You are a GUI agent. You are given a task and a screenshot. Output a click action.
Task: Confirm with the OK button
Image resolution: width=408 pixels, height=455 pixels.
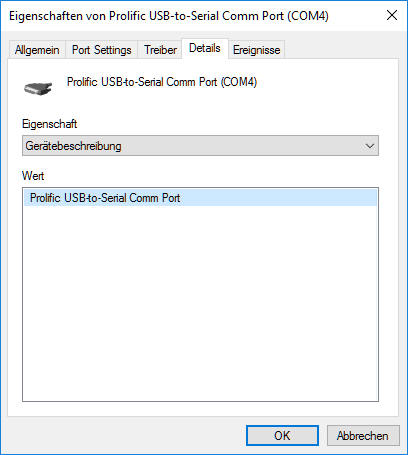coord(282,435)
